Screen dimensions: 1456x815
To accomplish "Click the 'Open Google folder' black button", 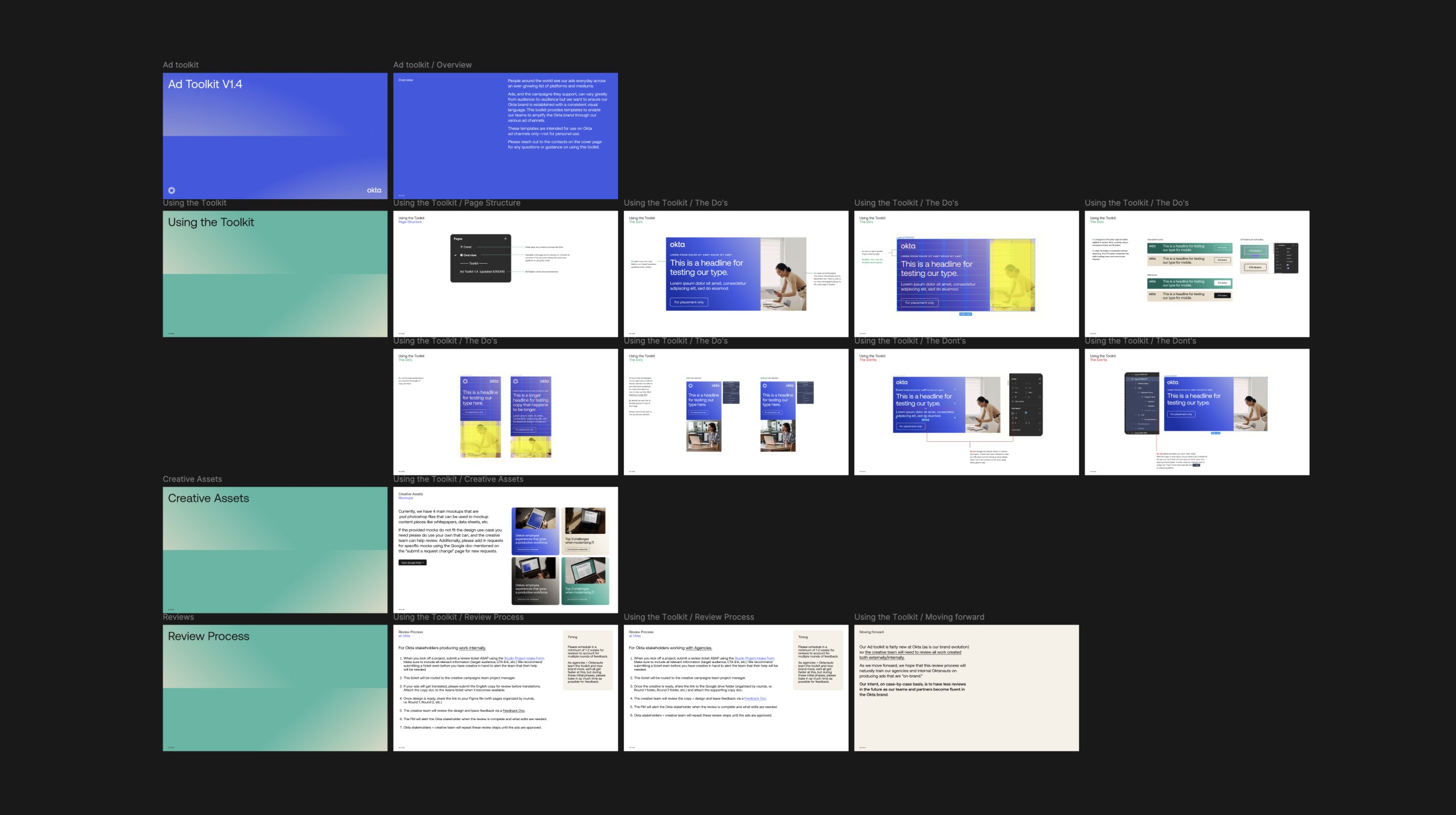I will click(412, 562).
